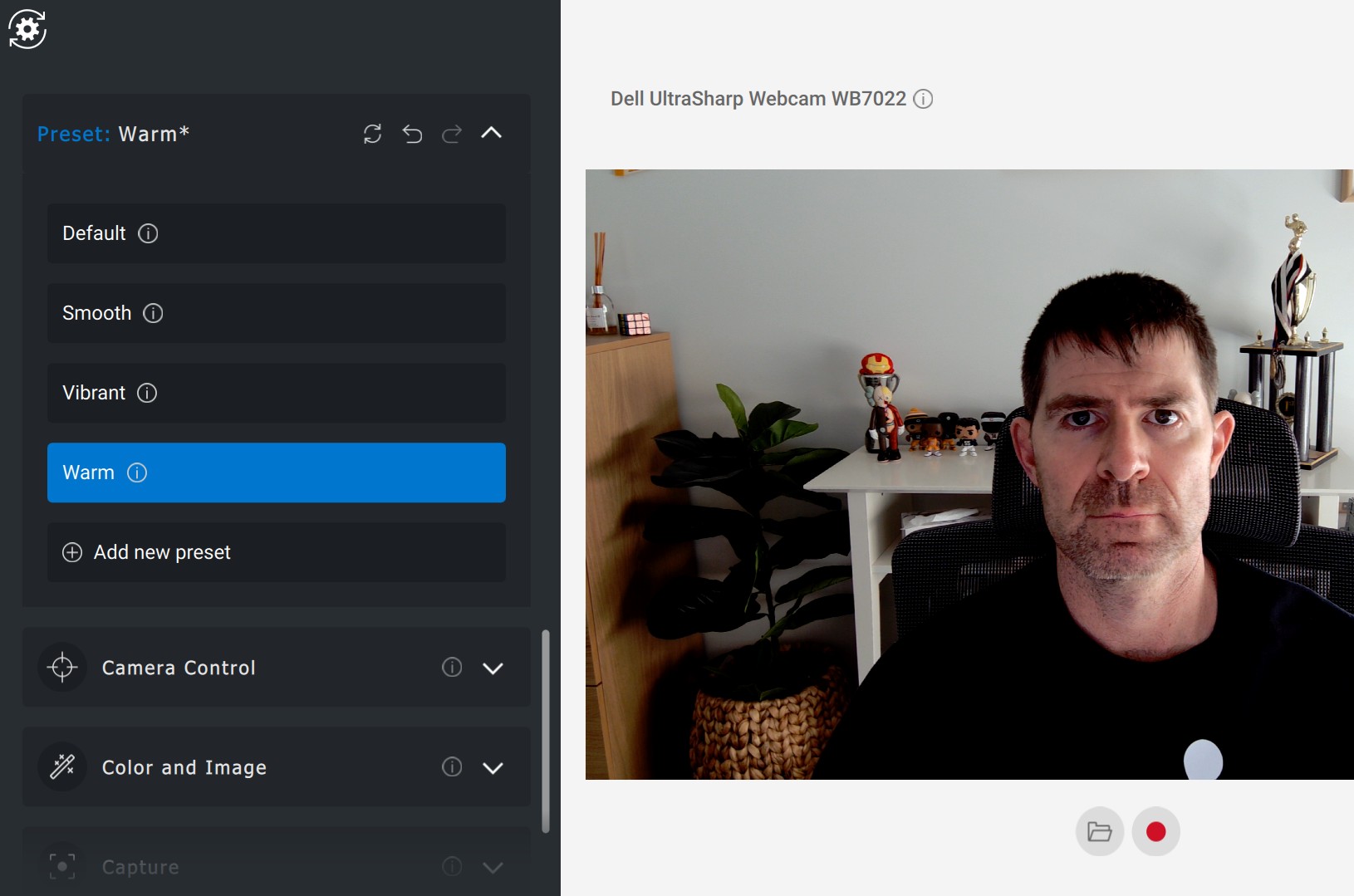The width and height of the screenshot is (1354, 896).
Task: Expand the Color and Image section
Action: [x=493, y=767]
